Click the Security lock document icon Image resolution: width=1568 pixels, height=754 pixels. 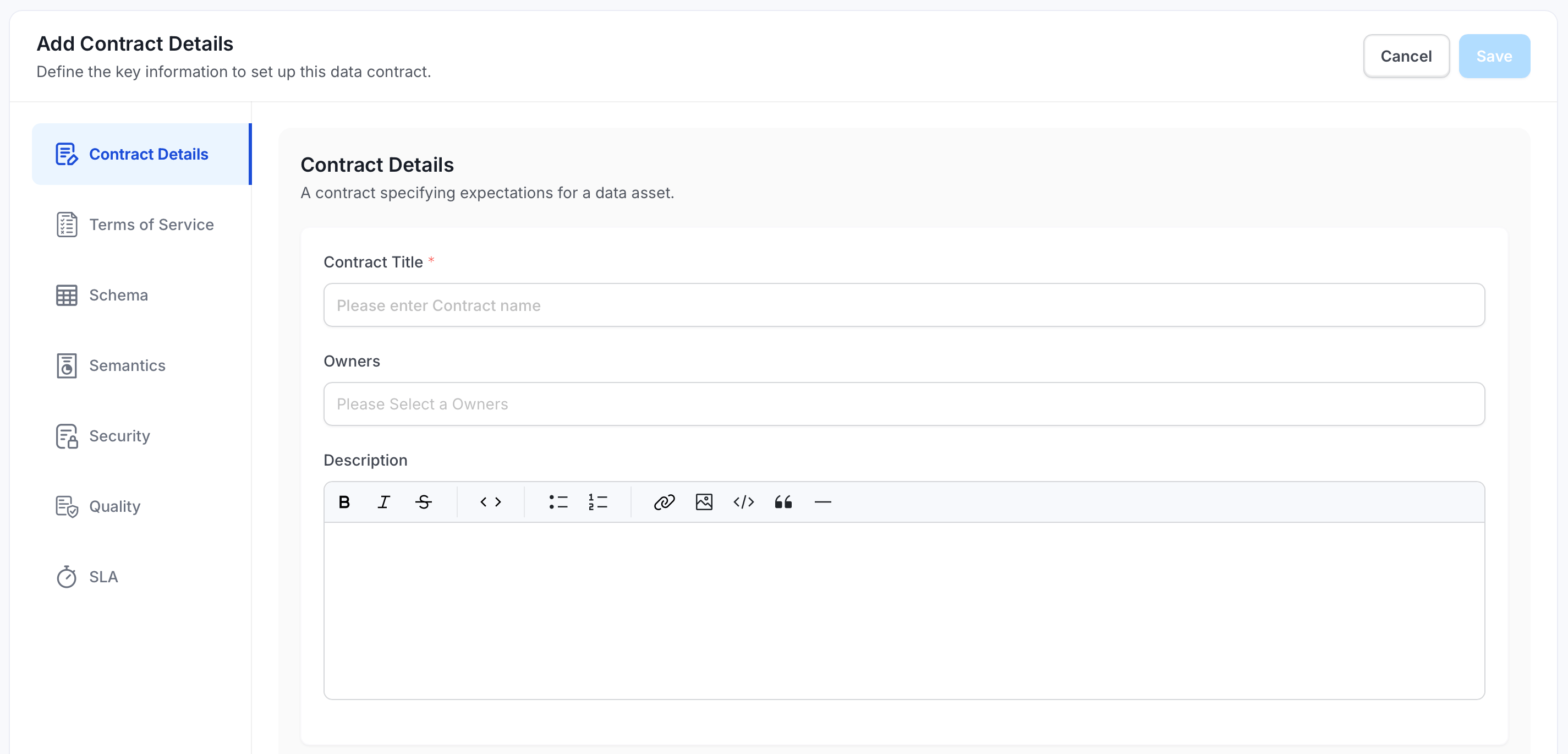[67, 436]
